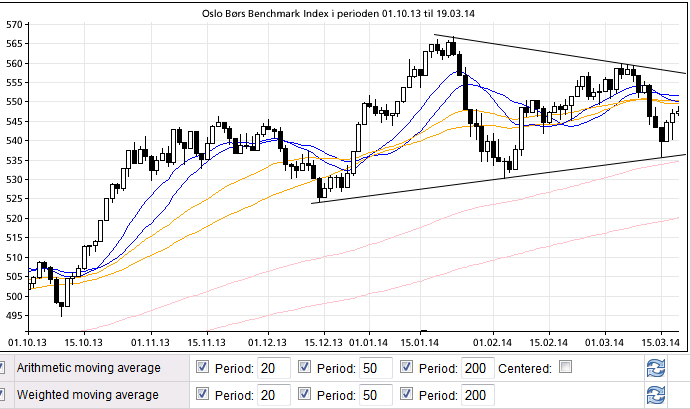The image size is (691, 409).
Task: Click Arithmetic period field containing 50
Action: pyautogui.click(x=375, y=368)
